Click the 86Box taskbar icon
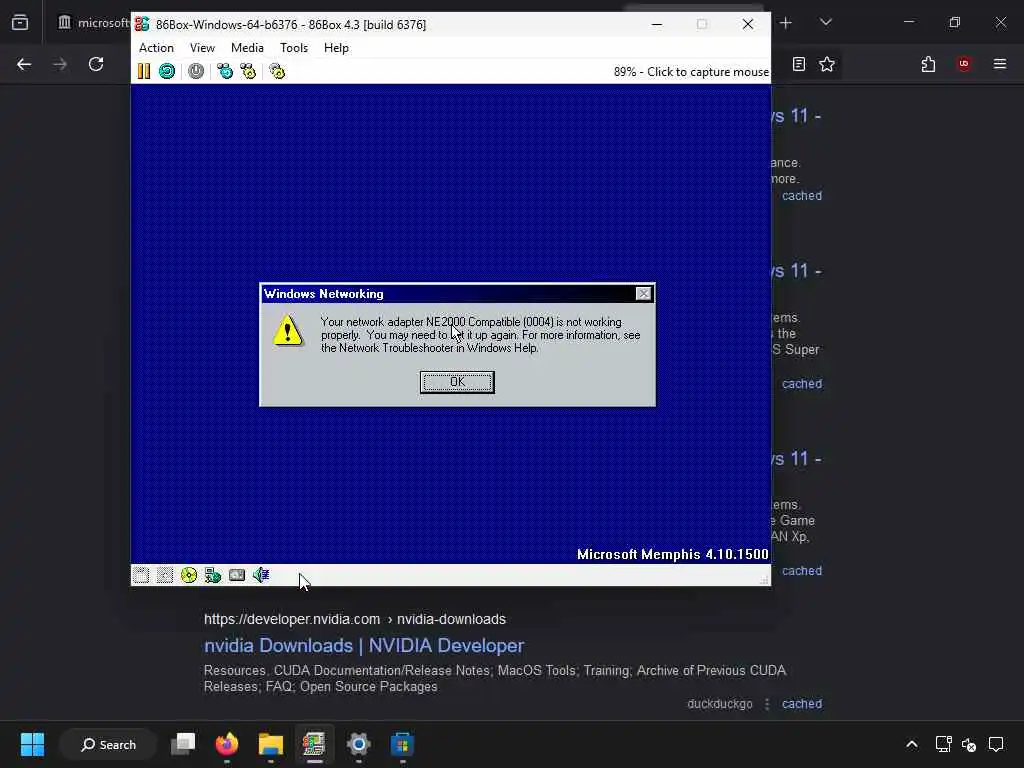 click(x=314, y=744)
